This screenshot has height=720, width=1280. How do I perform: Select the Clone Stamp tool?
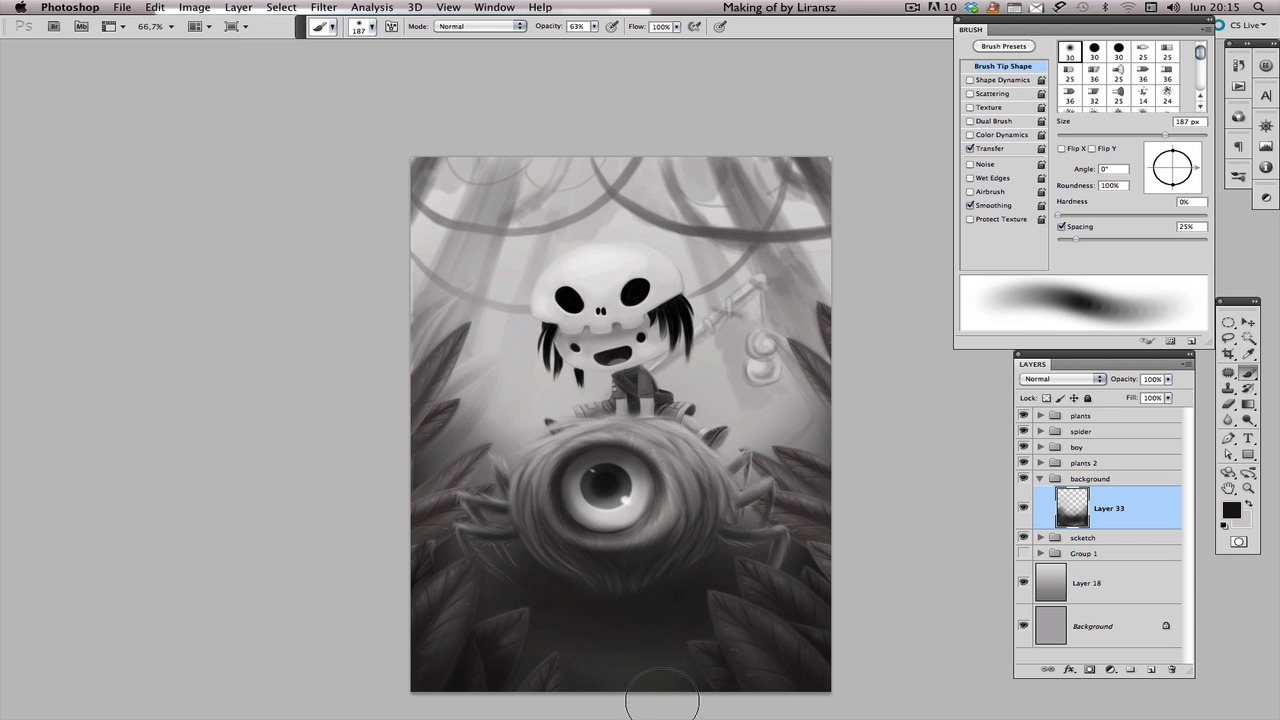click(x=1228, y=388)
